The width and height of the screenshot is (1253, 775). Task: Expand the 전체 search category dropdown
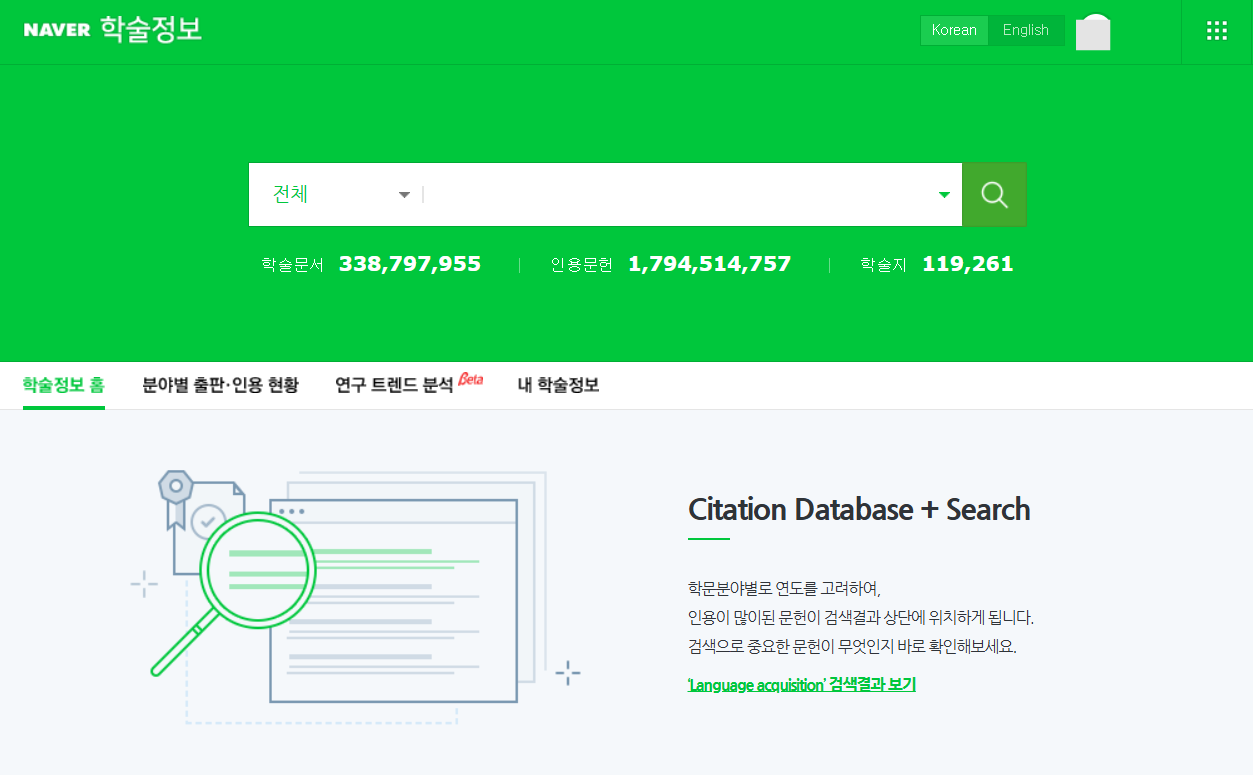pyautogui.click(x=341, y=195)
